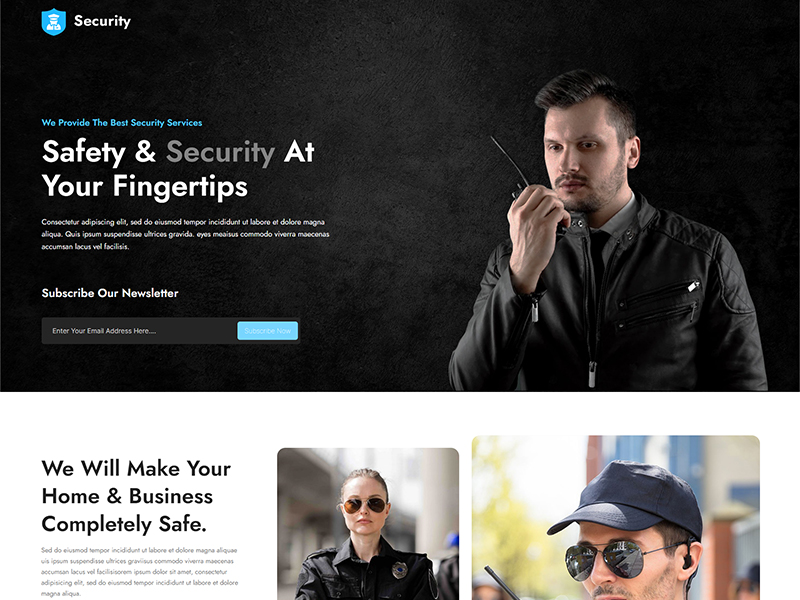
Task: Click the Subscribe Now button
Action: [x=267, y=331]
